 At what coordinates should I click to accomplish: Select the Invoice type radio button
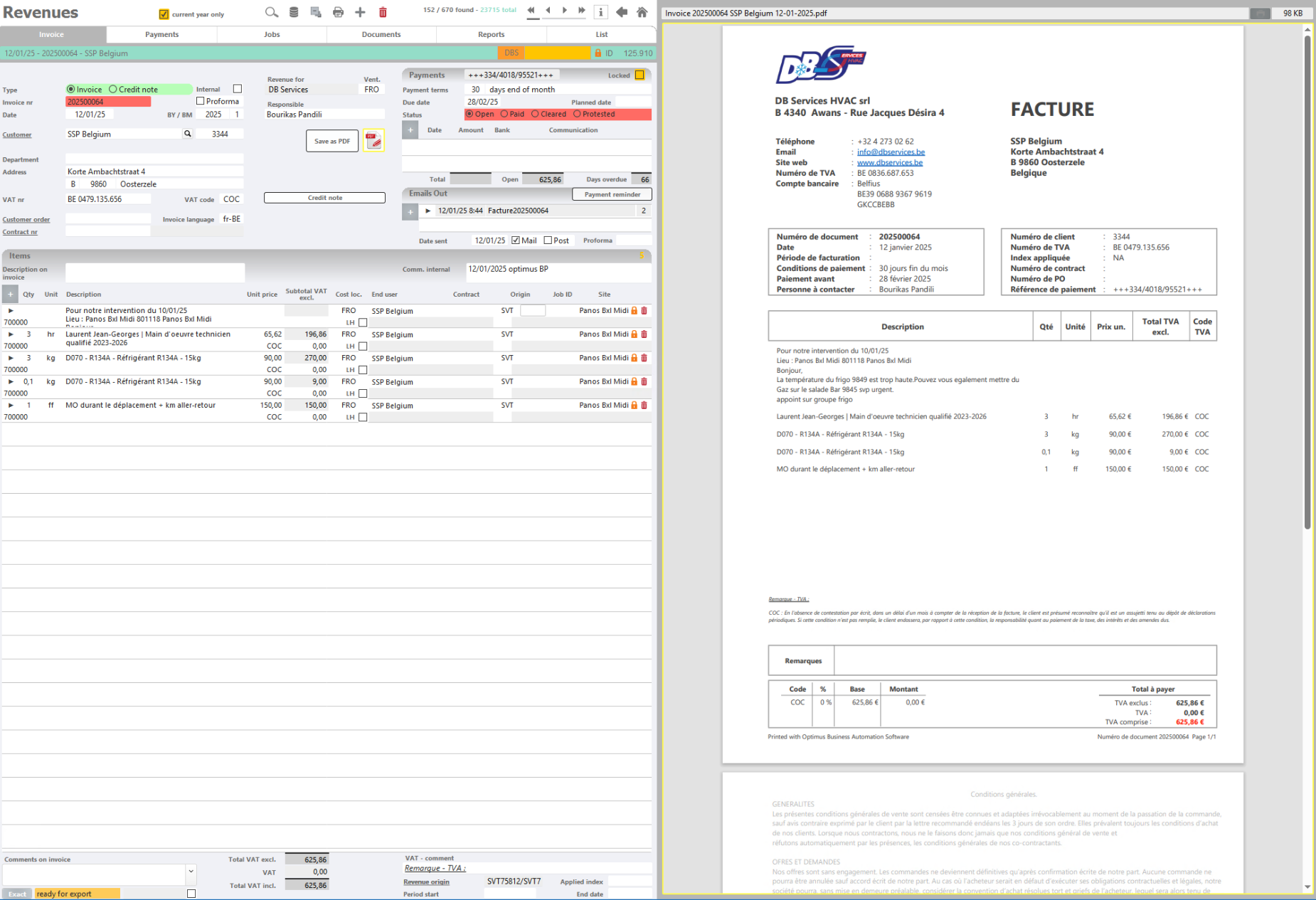tap(71, 90)
